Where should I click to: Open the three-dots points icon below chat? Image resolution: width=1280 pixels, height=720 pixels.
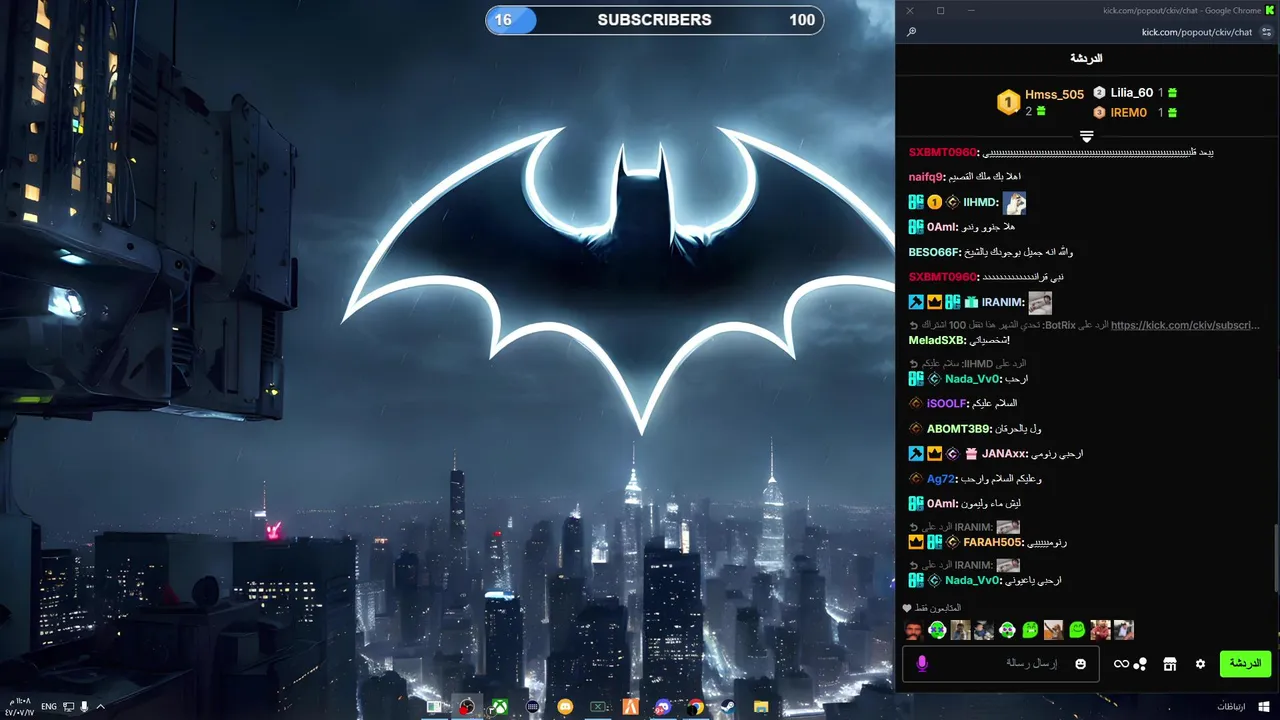coord(1140,664)
